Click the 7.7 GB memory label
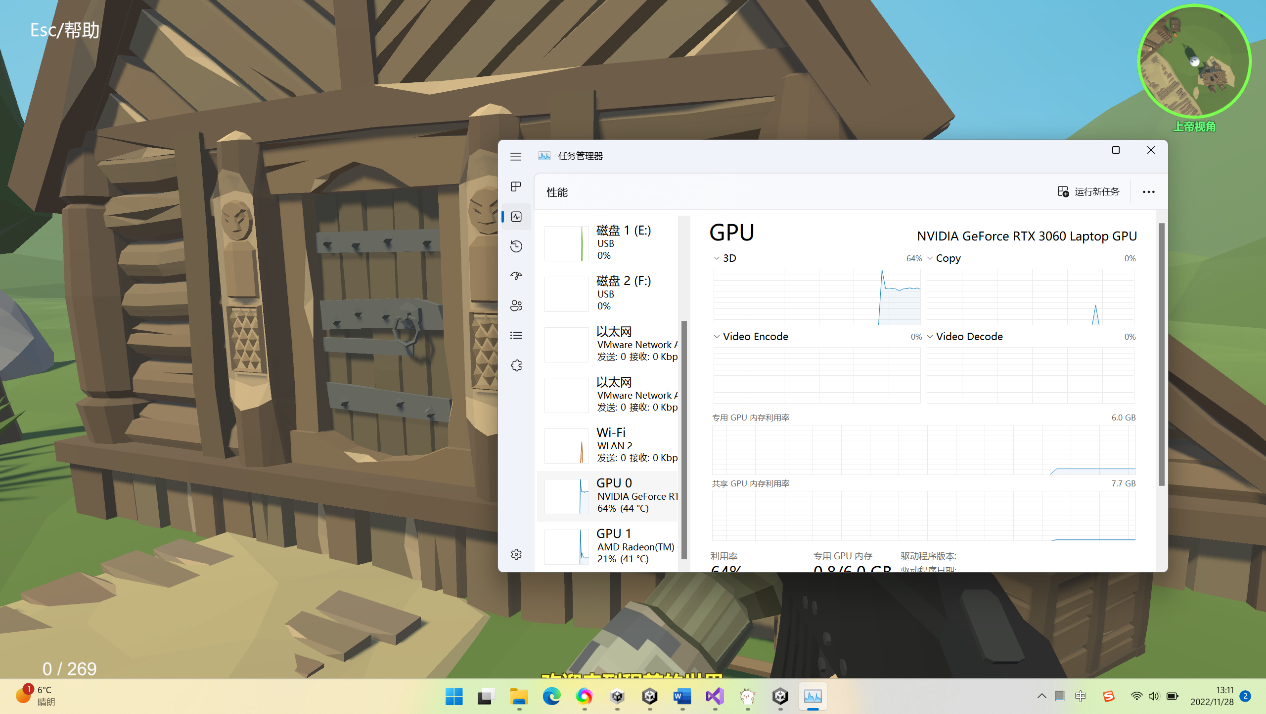 [x=1124, y=484]
